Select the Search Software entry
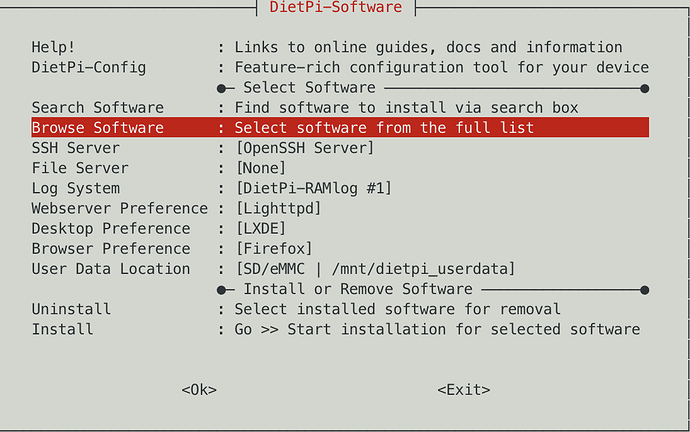 (97, 108)
